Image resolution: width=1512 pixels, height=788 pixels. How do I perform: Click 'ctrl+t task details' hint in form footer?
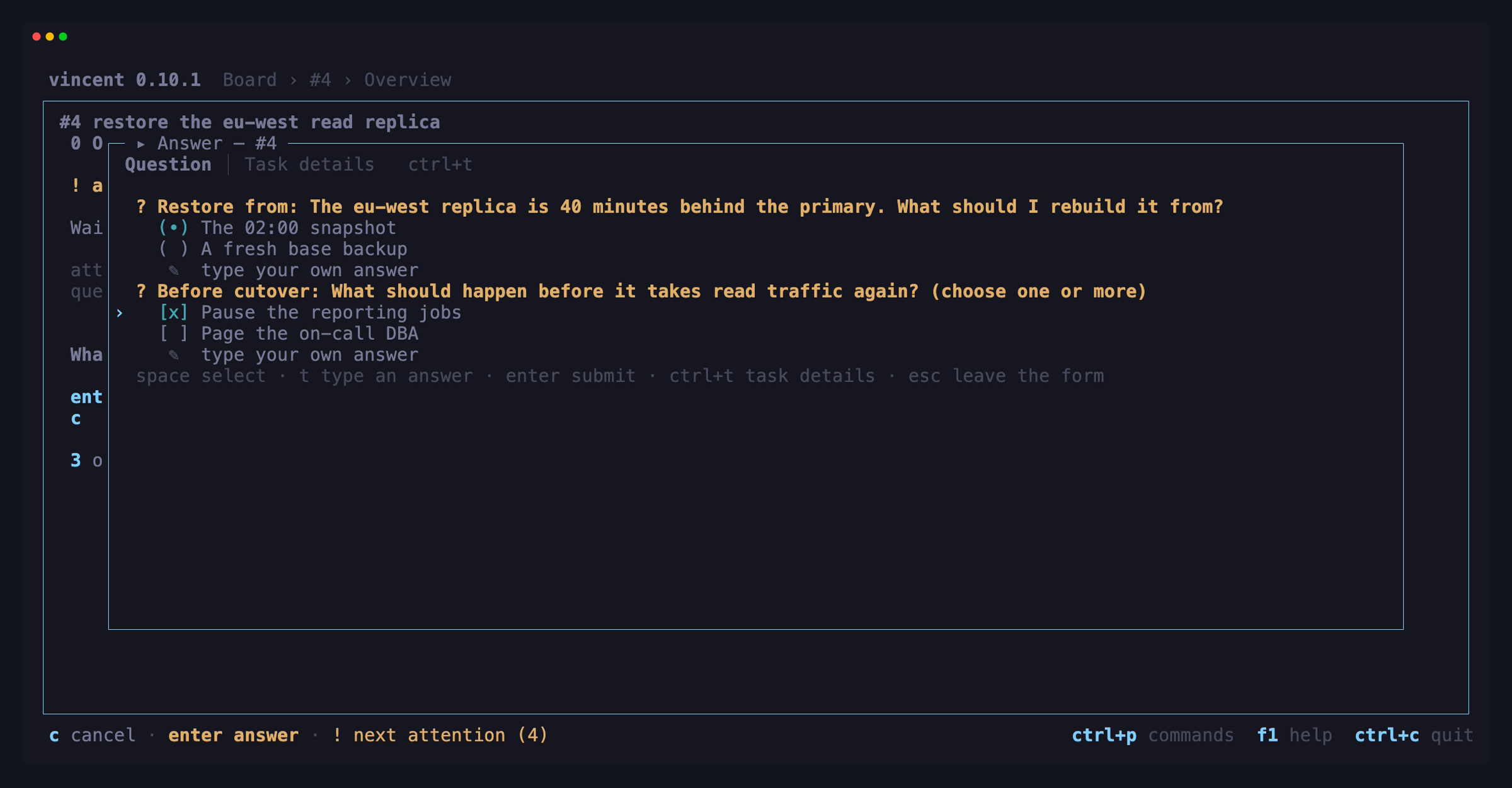[772, 376]
